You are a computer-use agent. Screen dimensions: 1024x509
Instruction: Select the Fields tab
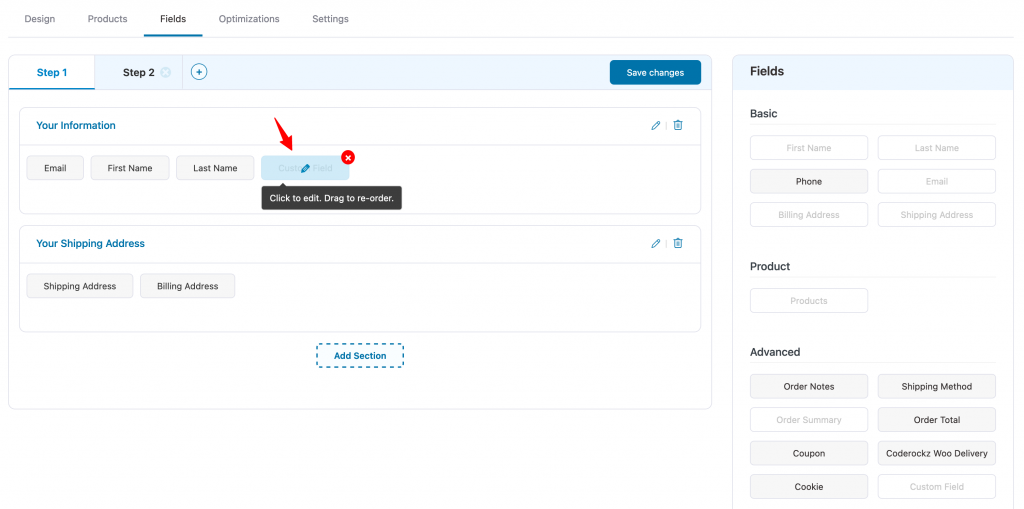pos(173,19)
